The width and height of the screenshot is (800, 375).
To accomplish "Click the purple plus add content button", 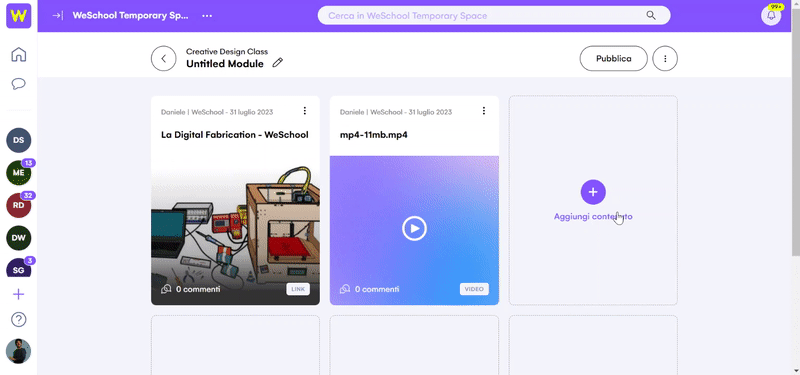I will click(x=593, y=192).
